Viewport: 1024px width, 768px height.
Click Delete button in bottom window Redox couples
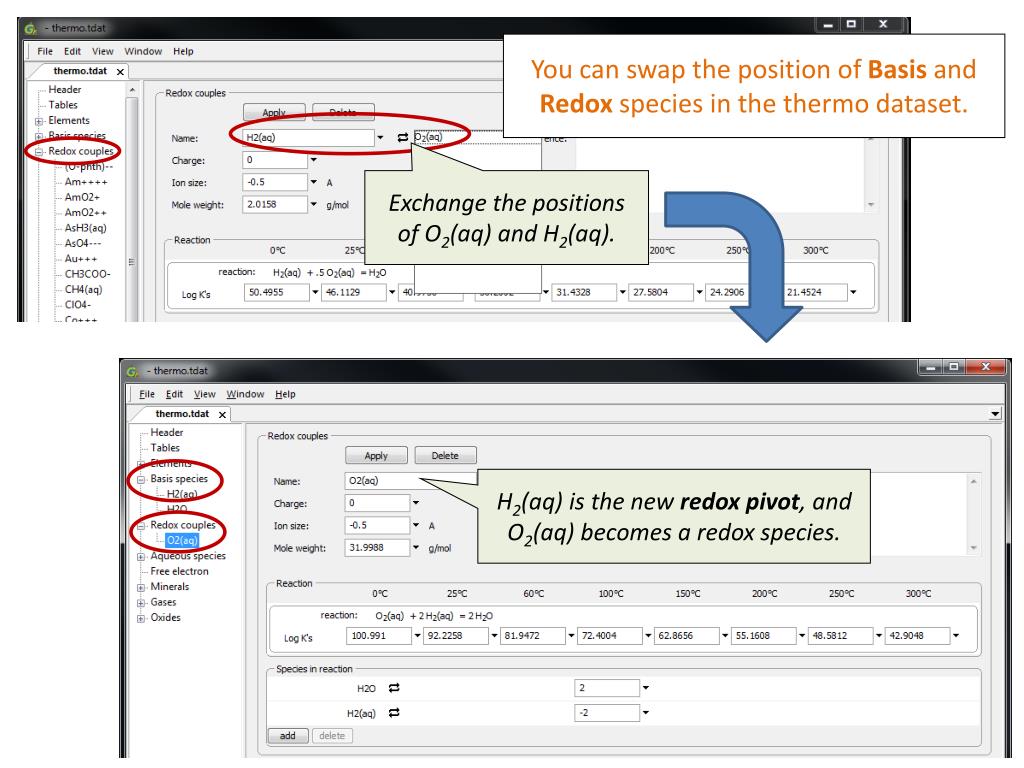click(445, 455)
